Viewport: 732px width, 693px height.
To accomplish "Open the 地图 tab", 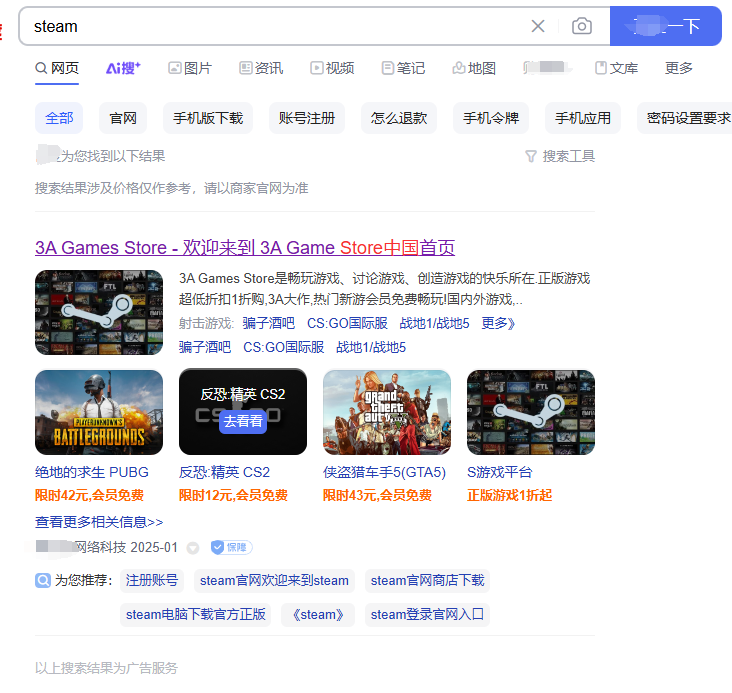I will pyautogui.click(x=474, y=68).
